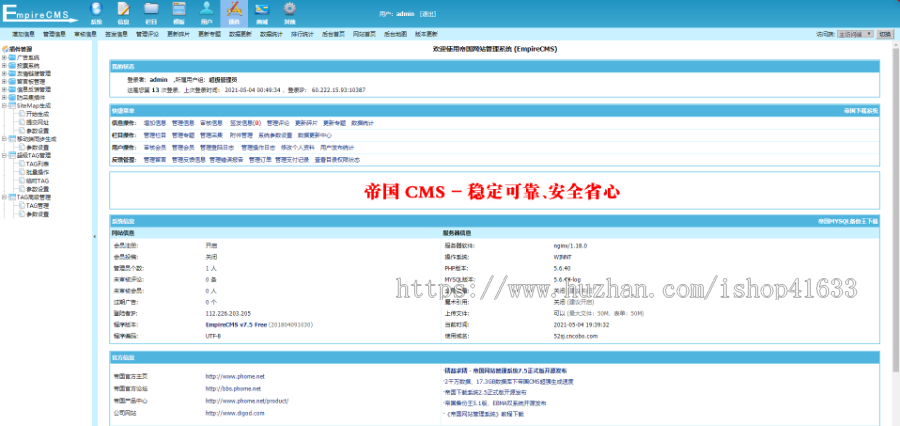This screenshot has height=426, width=900.
Task: Select TAG管理 under TAG高级管理
Action: point(37,206)
